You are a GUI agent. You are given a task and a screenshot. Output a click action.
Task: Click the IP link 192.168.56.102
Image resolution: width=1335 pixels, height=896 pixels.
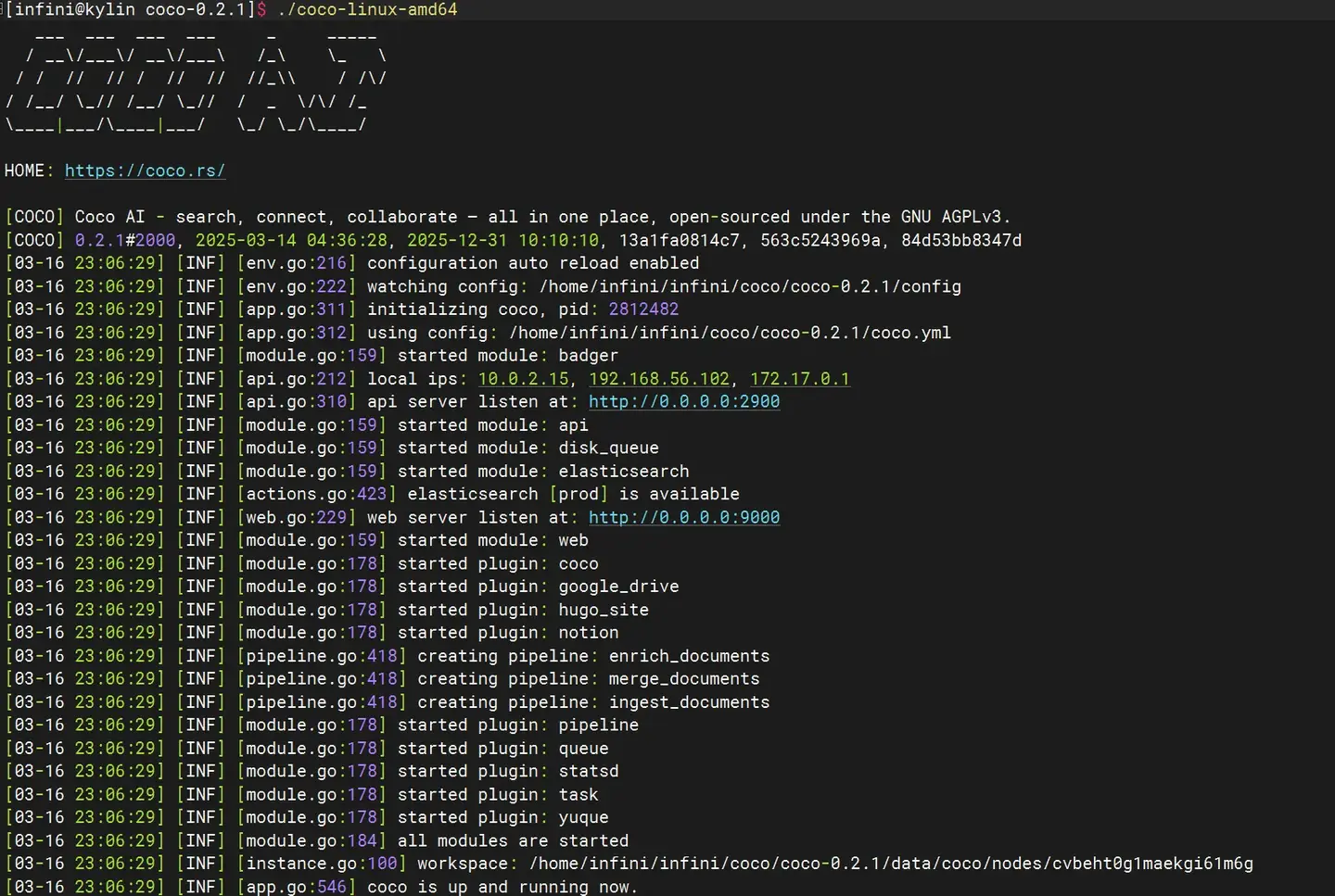(658, 378)
